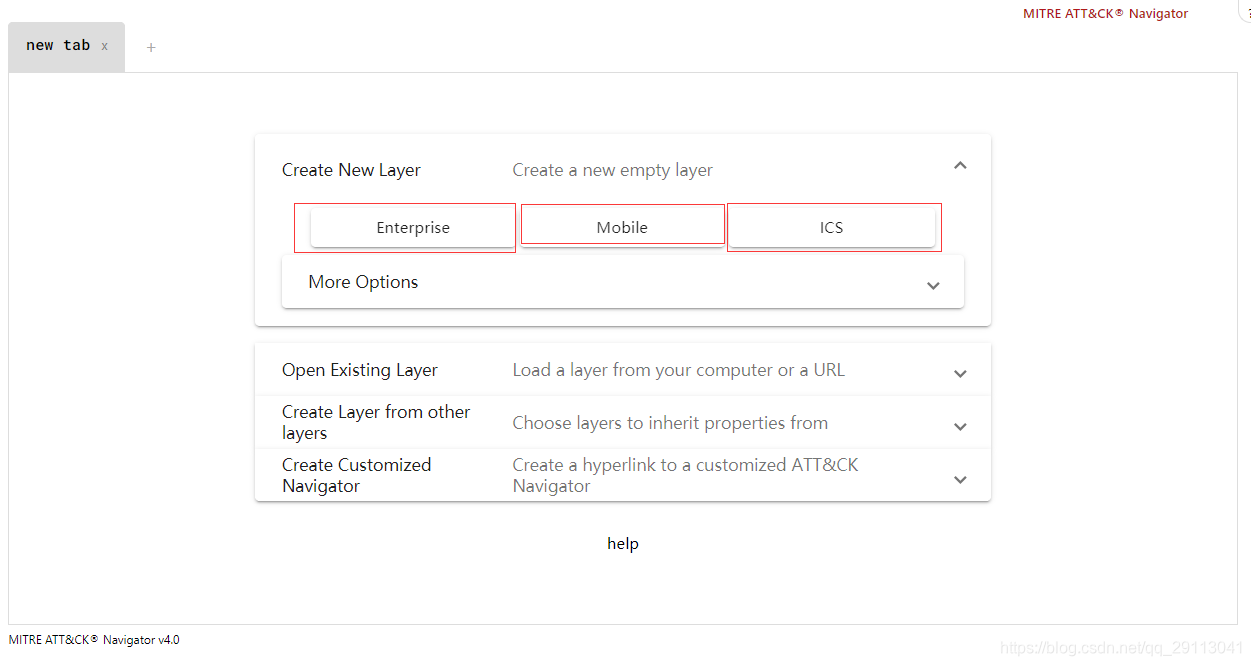Click 'Create a new empty layer' description
The image size is (1251, 666).
coord(613,170)
